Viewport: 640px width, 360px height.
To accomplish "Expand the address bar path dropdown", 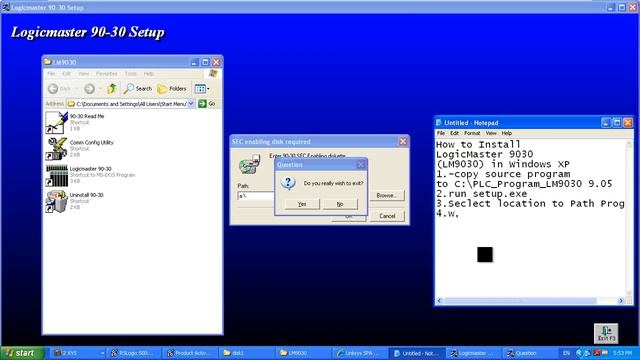I will click(x=191, y=104).
